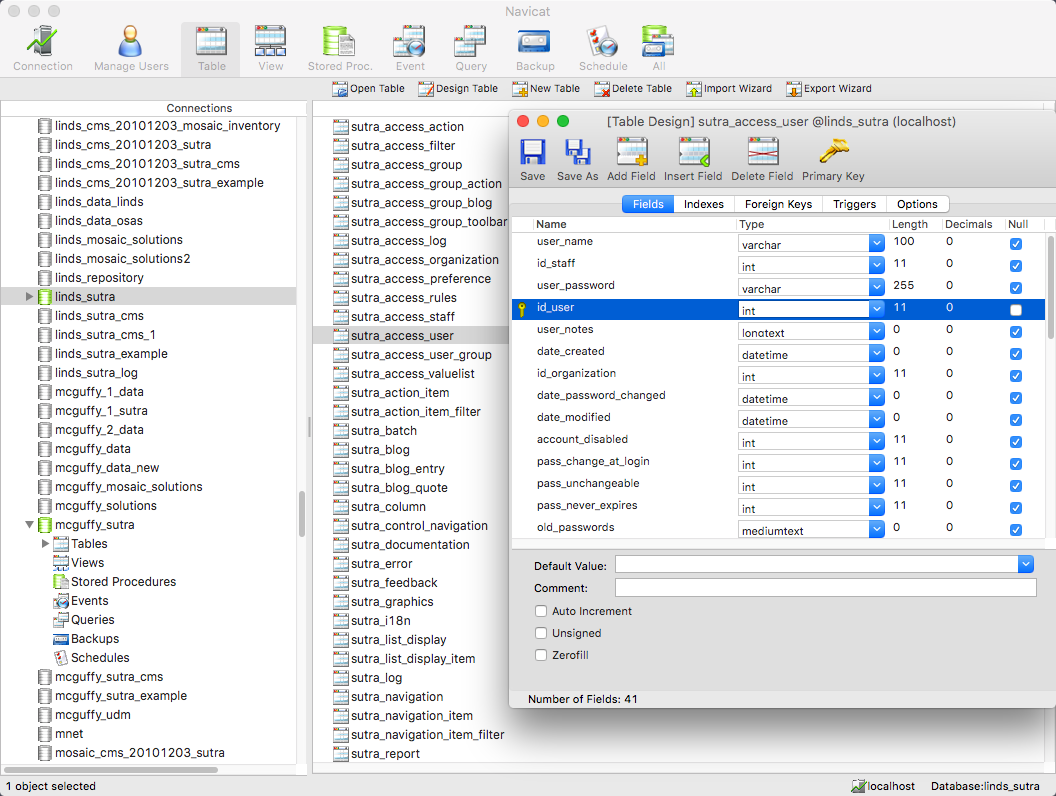Viewport: 1056px width, 796px height.
Task: Enable the Zerofill checkbox
Action: (541, 655)
